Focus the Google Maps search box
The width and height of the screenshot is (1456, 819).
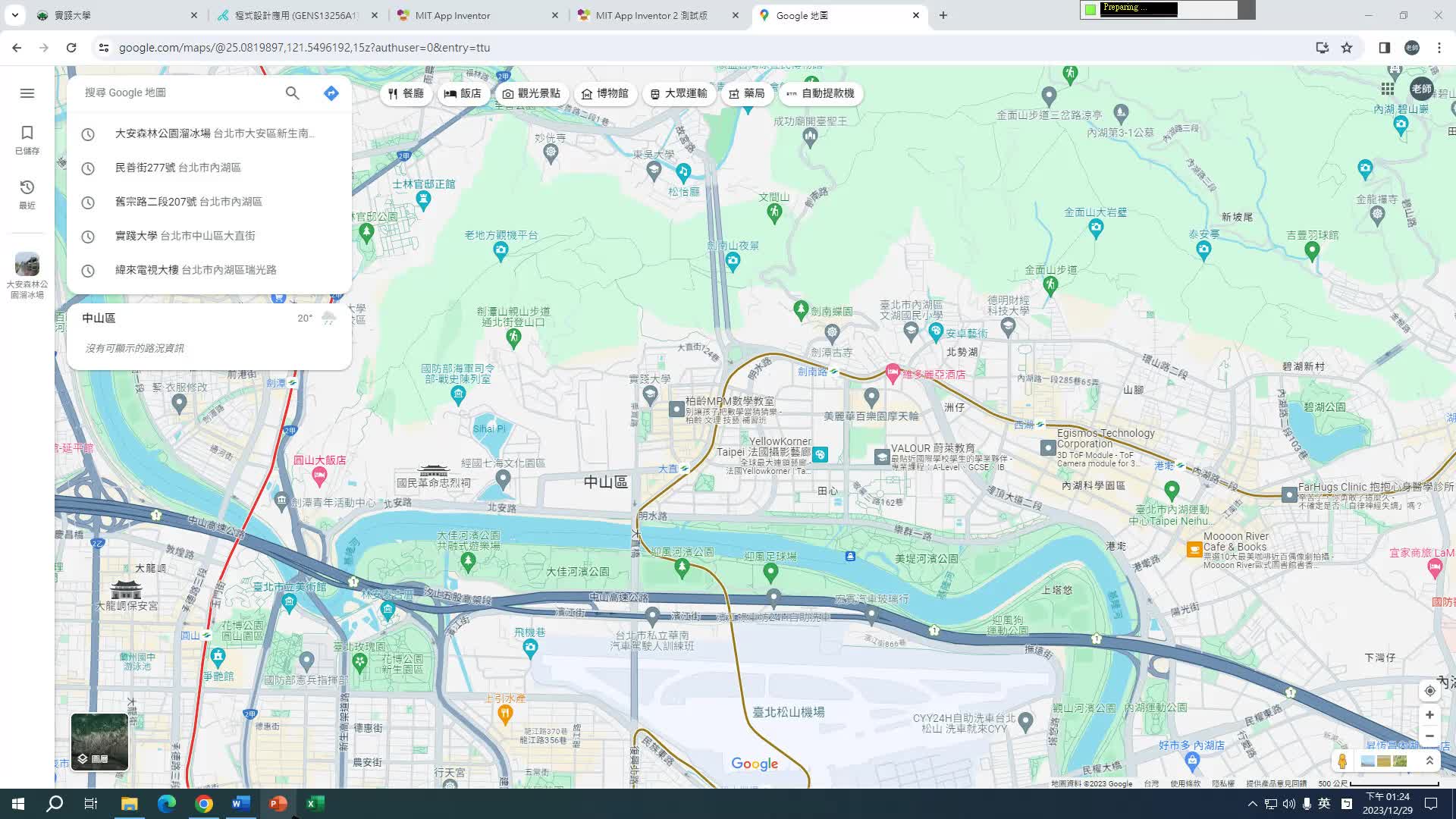pos(180,93)
